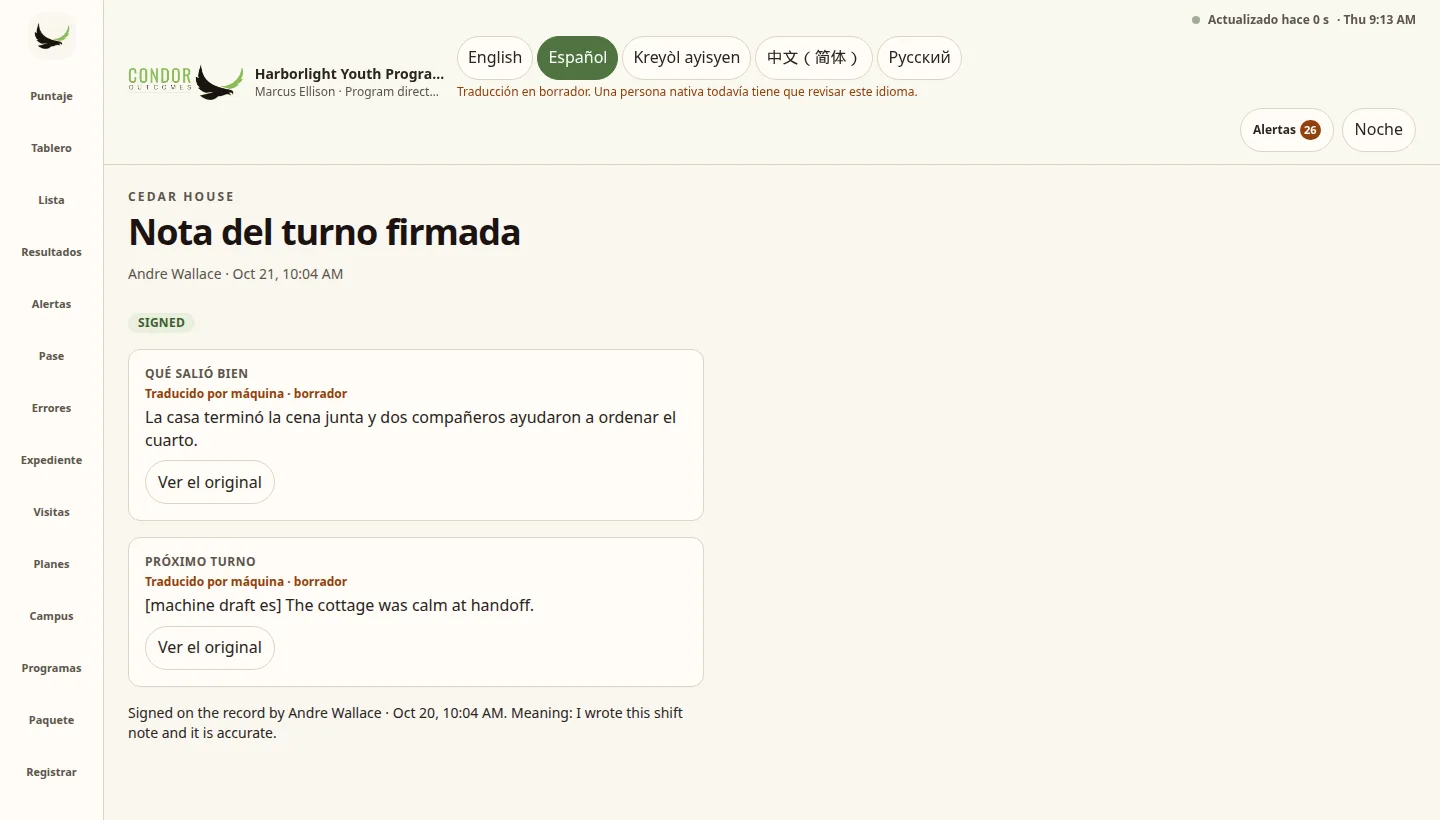Click Nota del turno firmada heading
The width and height of the screenshot is (1440, 820).
pyautogui.click(x=324, y=232)
